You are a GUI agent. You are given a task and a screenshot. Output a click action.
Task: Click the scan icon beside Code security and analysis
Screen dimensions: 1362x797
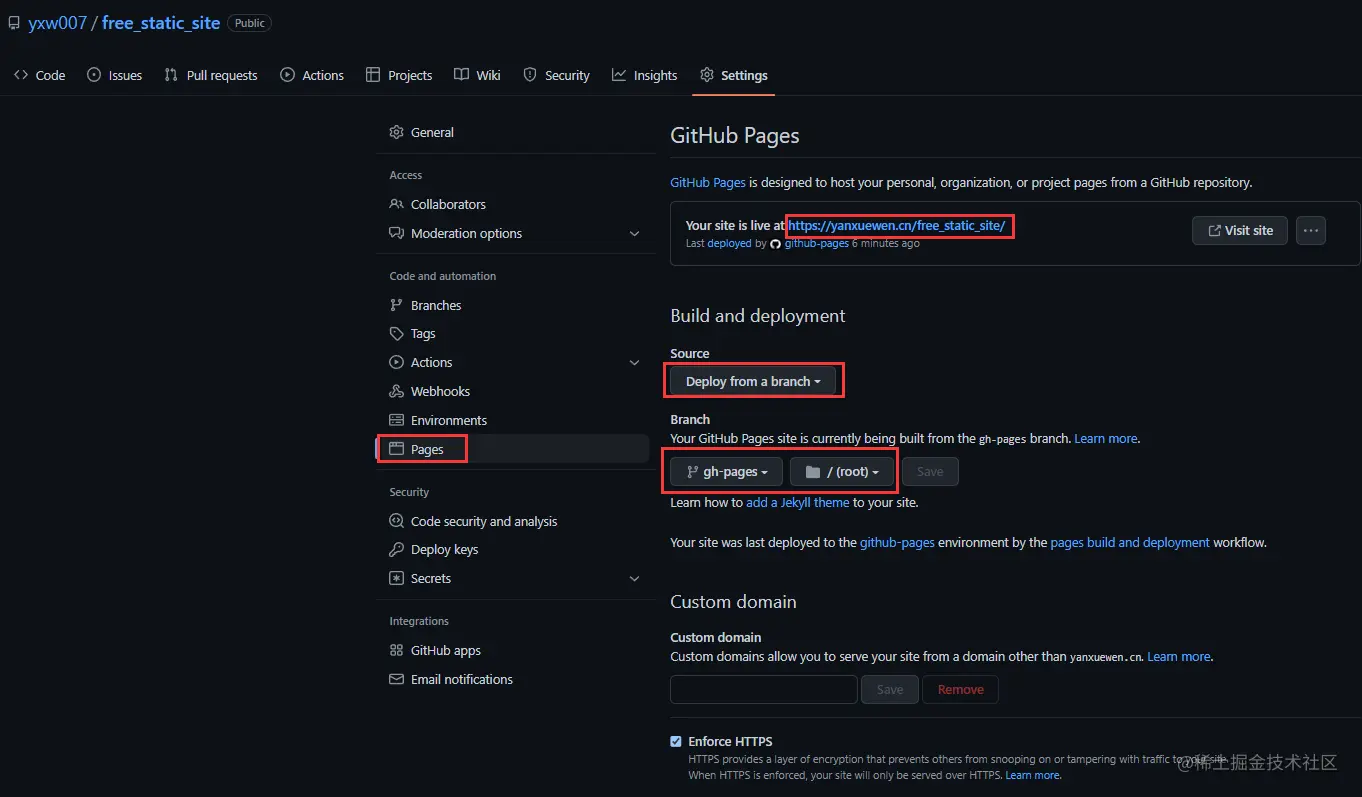click(x=396, y=521)
